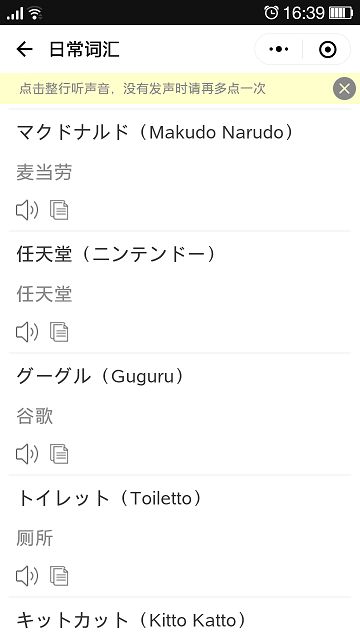This screenshot has height=640, width=360.
Task: Dismiss the yellow hint banner
Action: pyautogui.click(x=344, y=88)
